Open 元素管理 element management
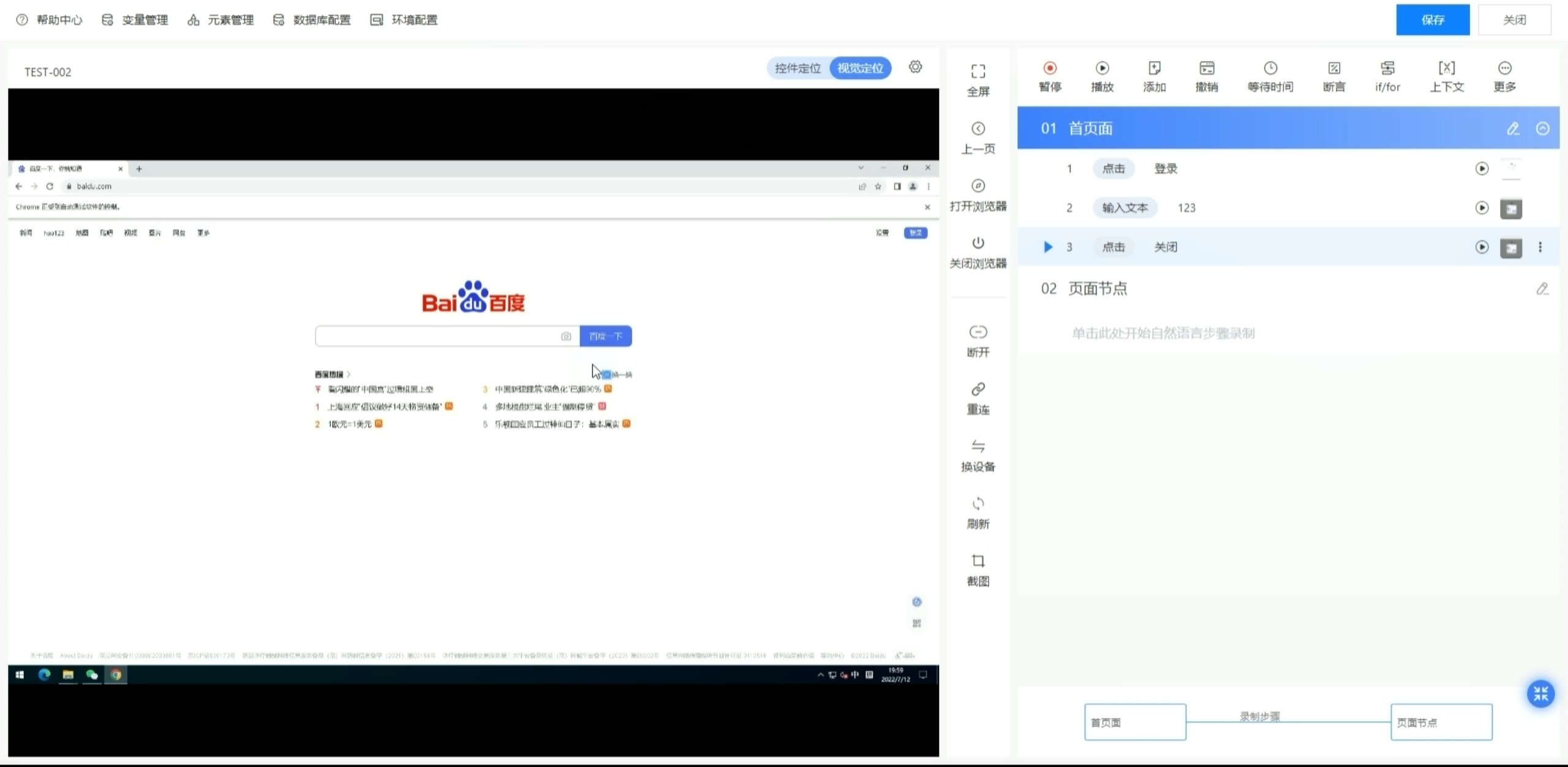Screen dimensions: 1568x767 221,20
